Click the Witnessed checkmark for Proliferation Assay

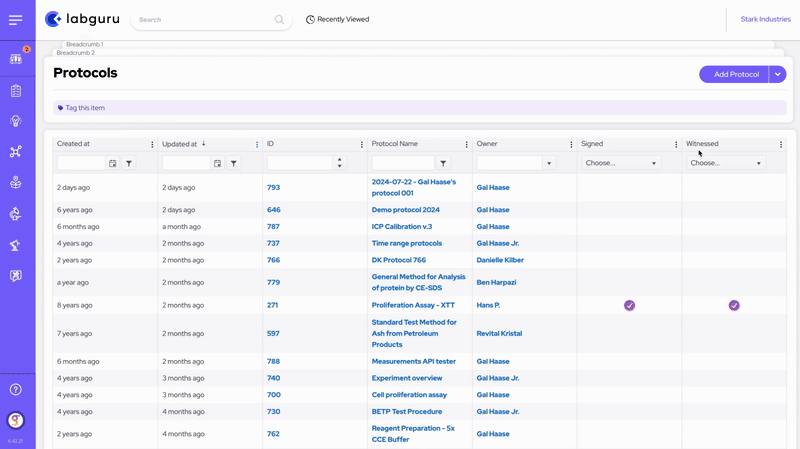(x=734, y=305)
